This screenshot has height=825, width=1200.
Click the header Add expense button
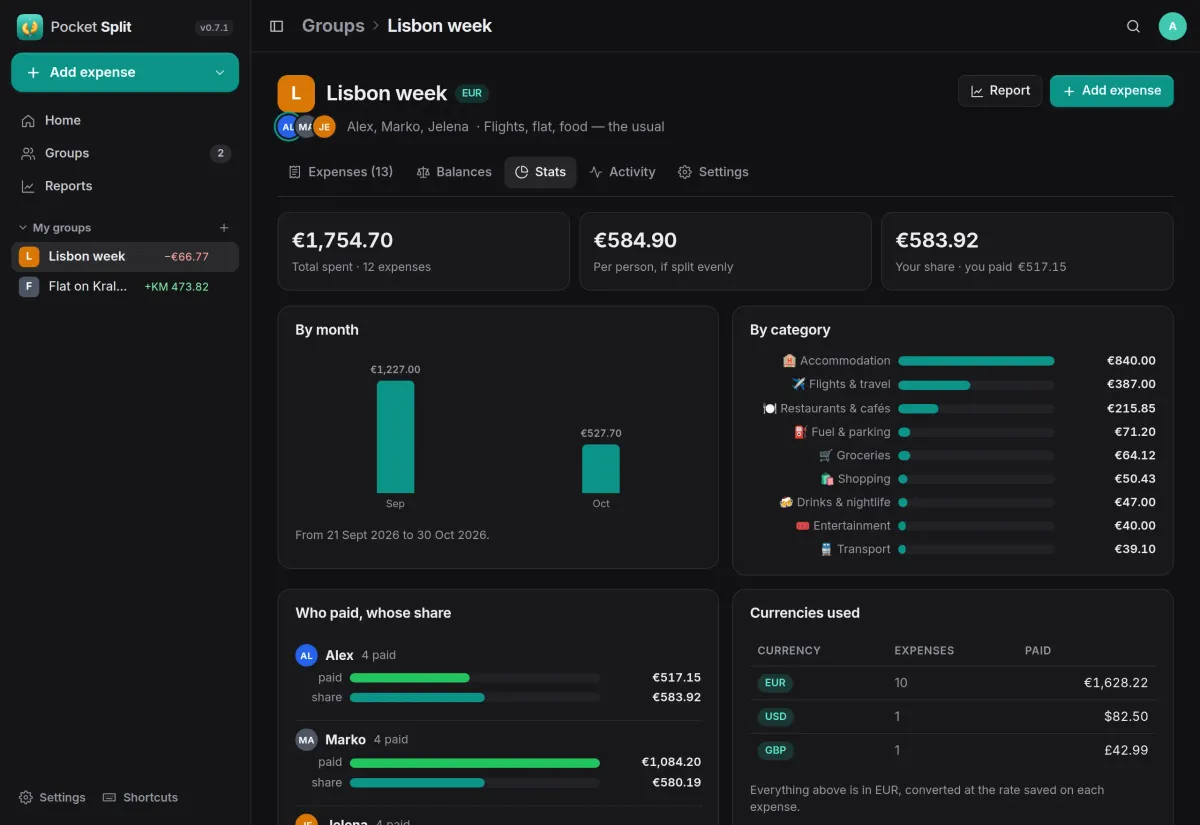tap(1111, 91)
